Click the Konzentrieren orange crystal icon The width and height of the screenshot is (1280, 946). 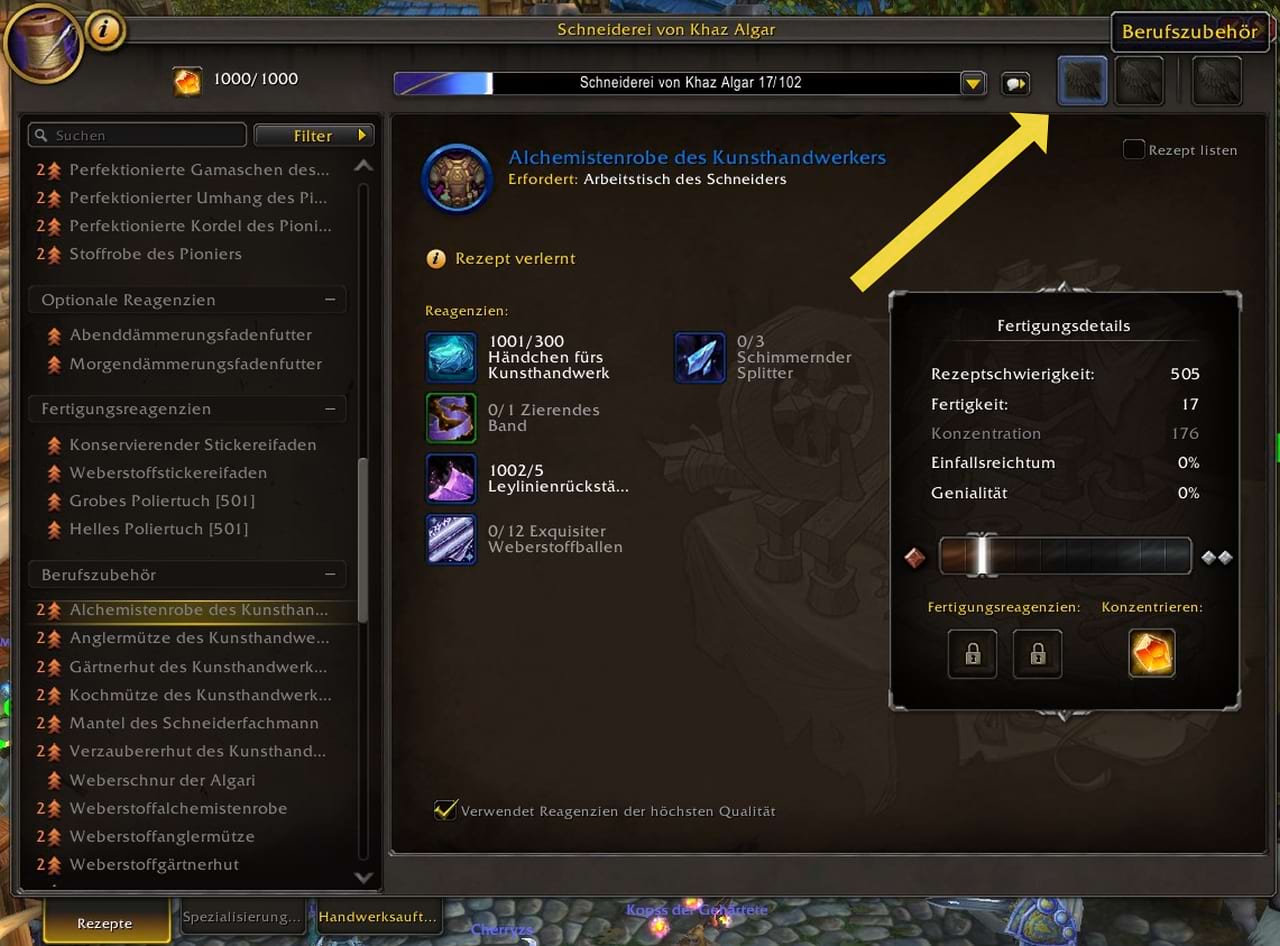pyautogui.click(x=1151, y=653)
